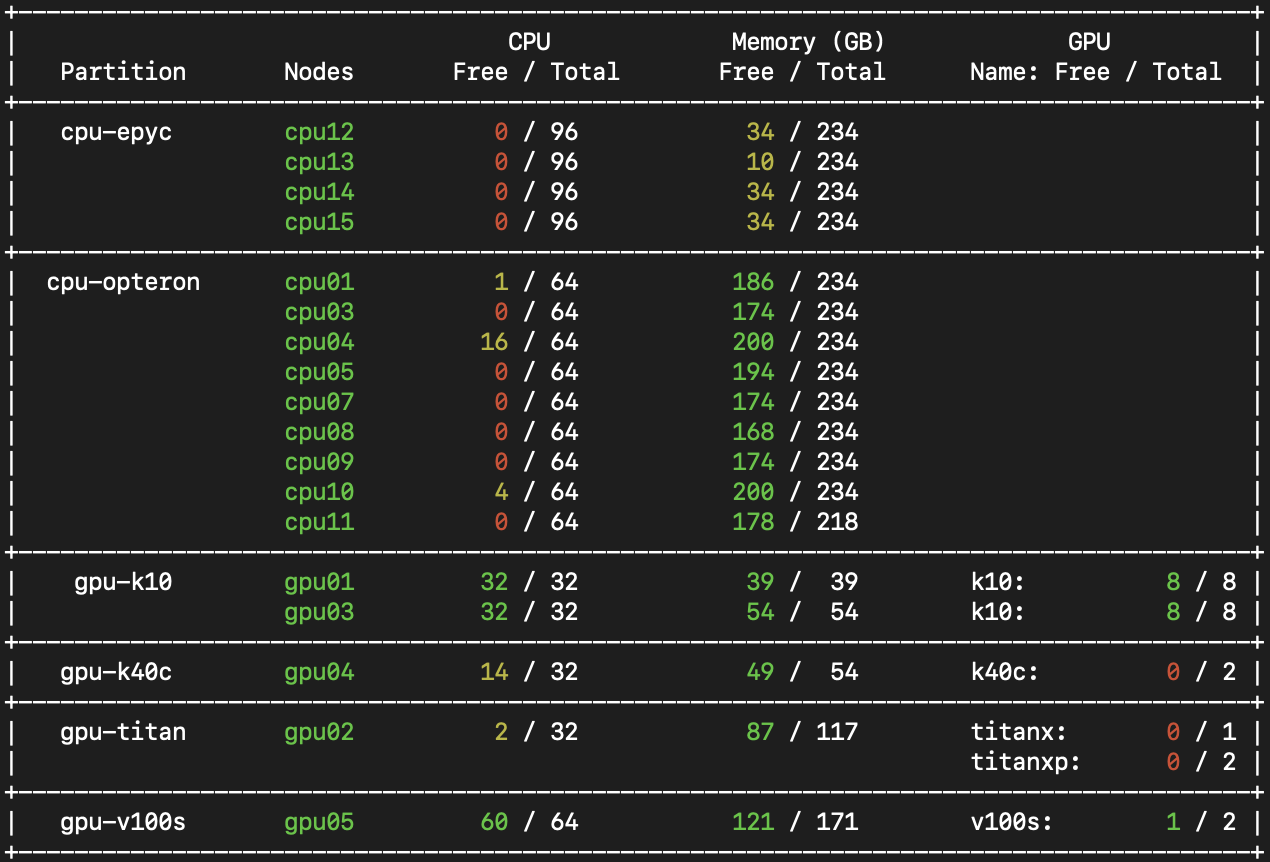Click the Nodes column header

pyautogui.click(x=318, y=71)
